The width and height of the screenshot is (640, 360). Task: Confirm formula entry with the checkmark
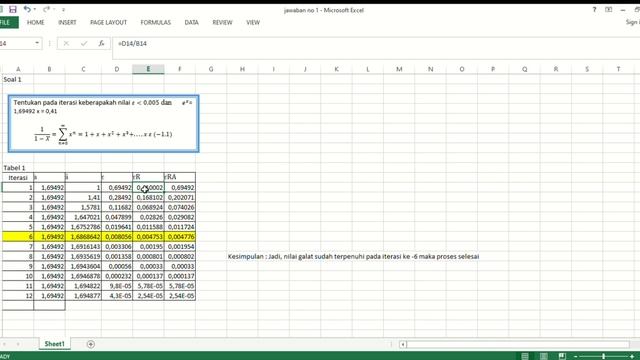[84, 43]
